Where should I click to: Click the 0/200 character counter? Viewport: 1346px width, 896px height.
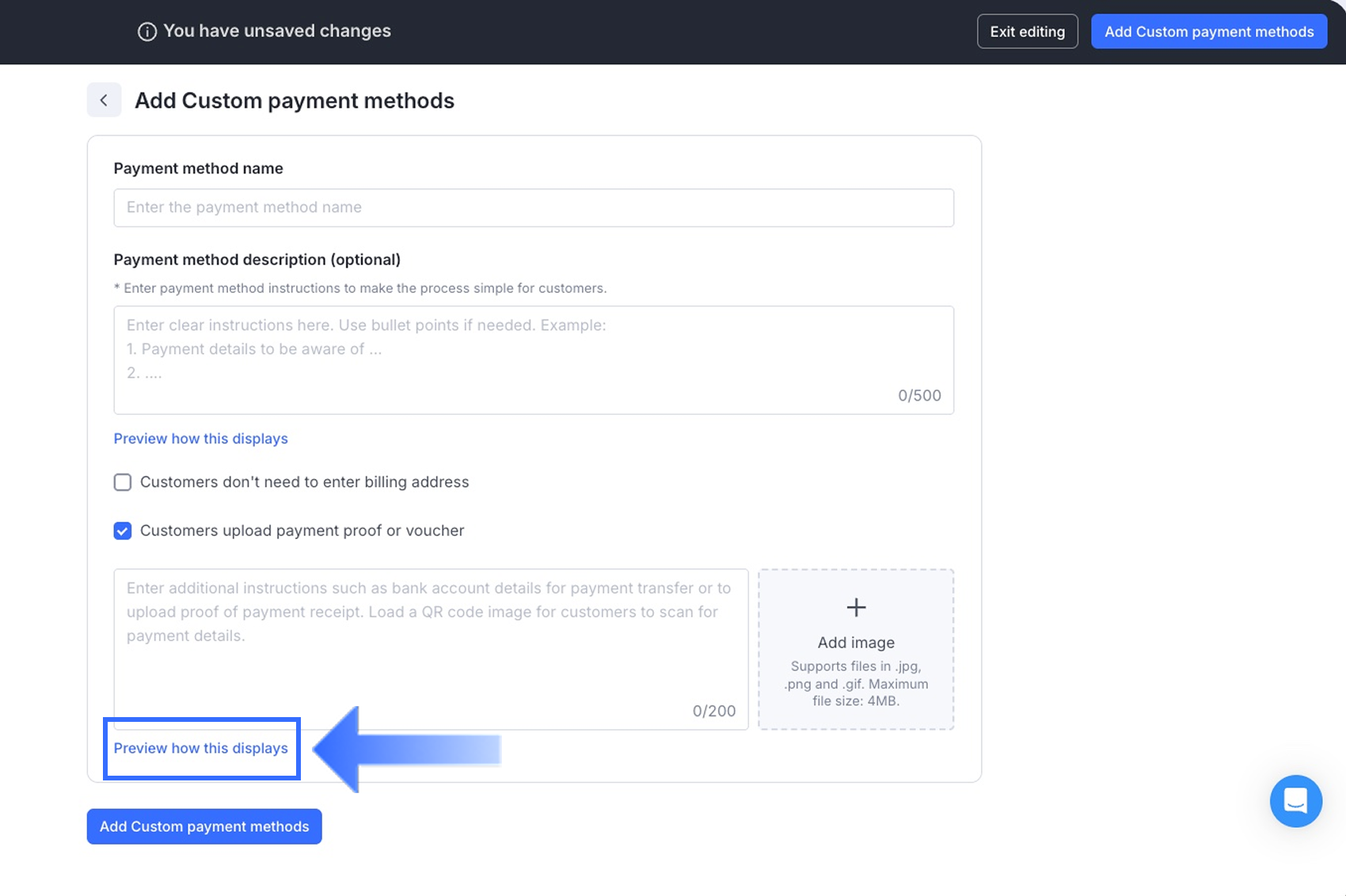point(713,711)
